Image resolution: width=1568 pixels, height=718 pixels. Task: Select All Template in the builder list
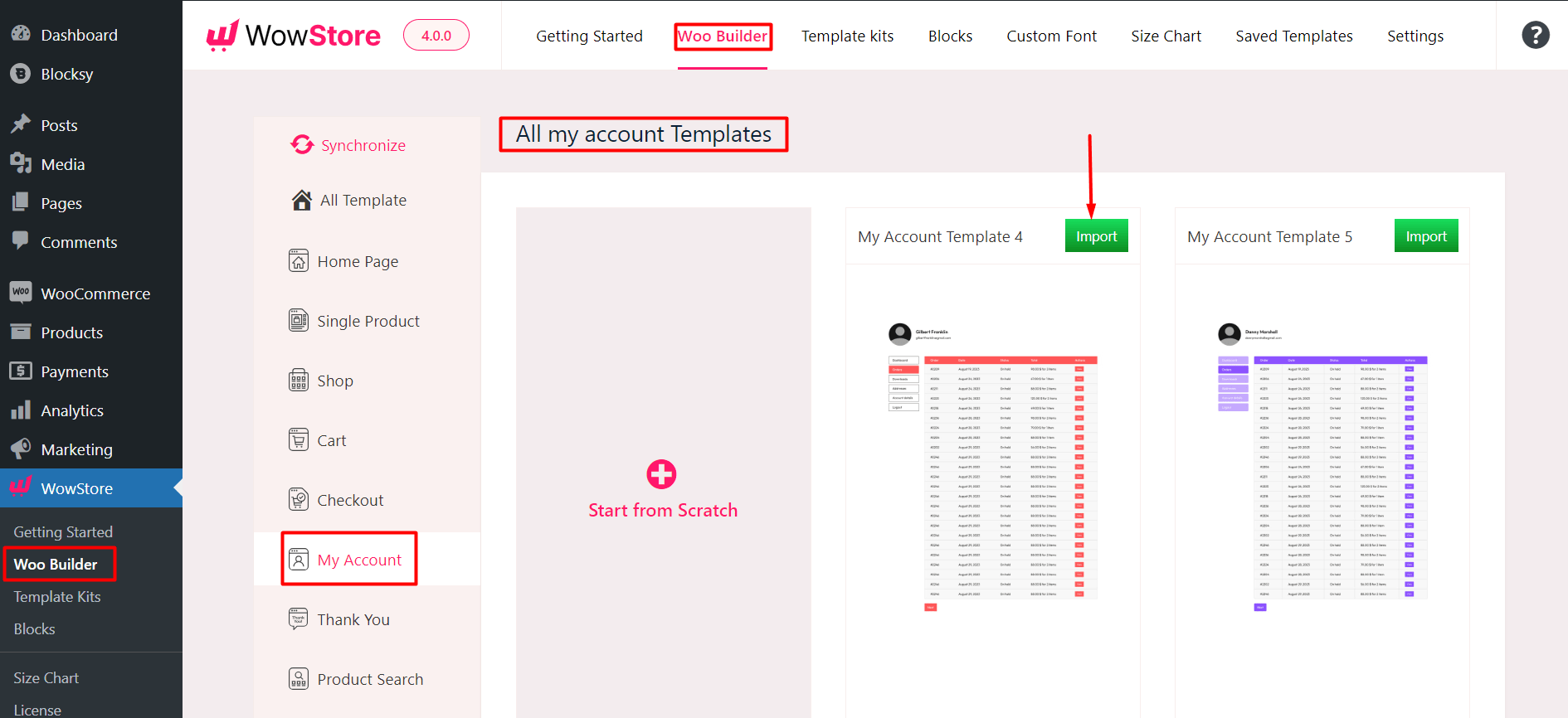363,200
